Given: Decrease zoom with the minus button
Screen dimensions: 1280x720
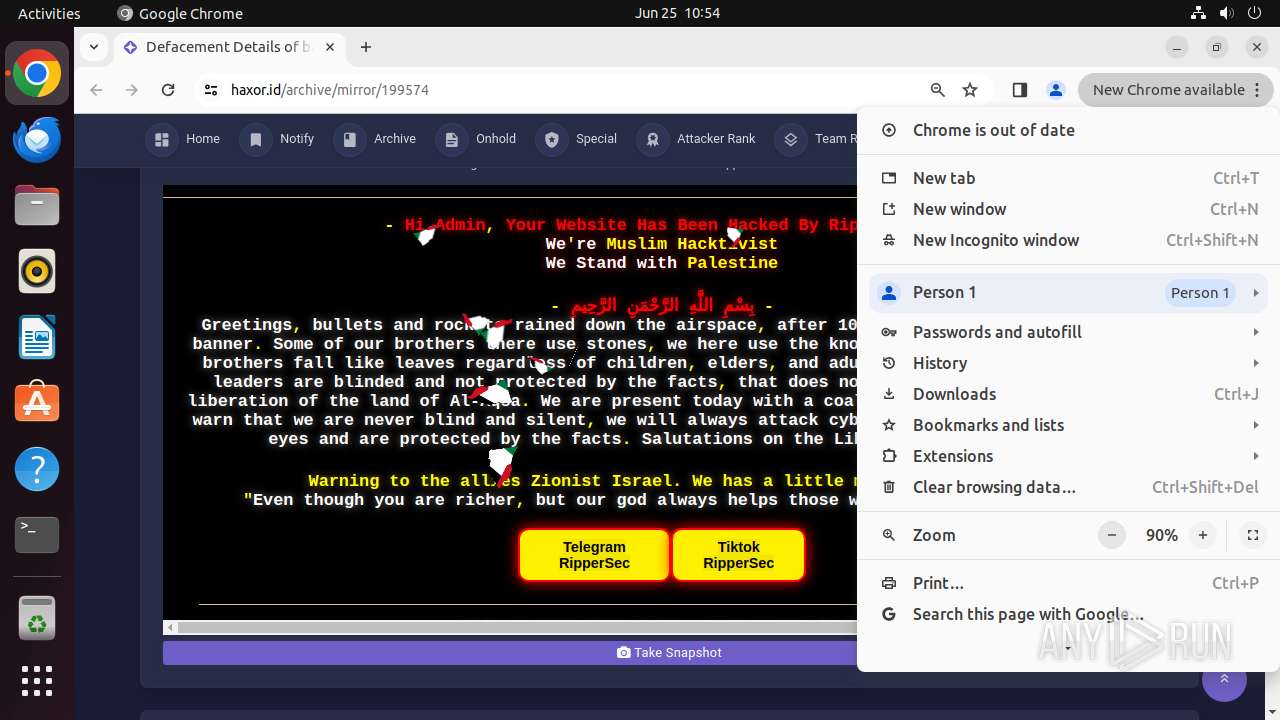Looking at the screenshot, I should coord(1112,535).
